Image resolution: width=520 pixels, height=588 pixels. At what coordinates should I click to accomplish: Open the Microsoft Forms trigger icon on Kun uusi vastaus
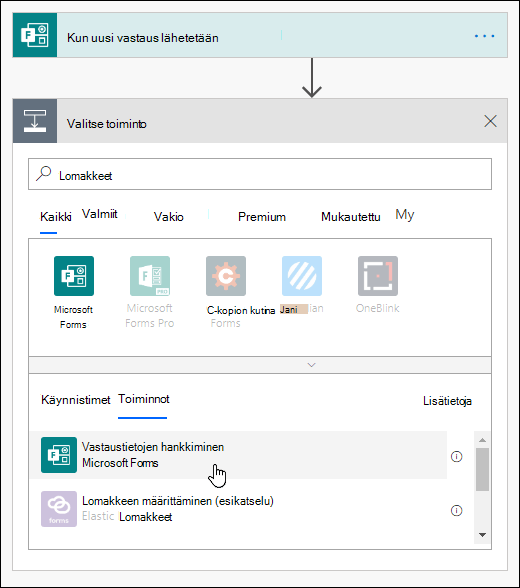coord(35,35)
